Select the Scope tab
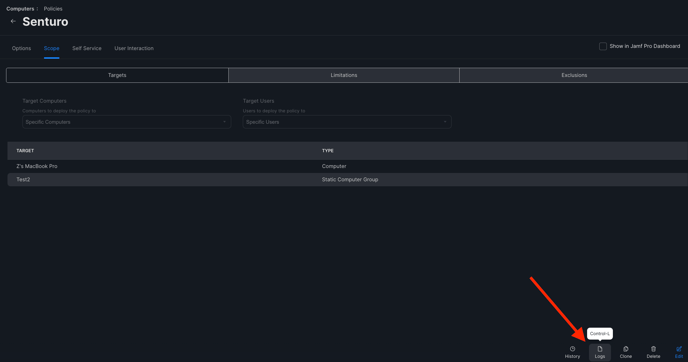The width and height of the screenshot is (688, 362). 51,48
